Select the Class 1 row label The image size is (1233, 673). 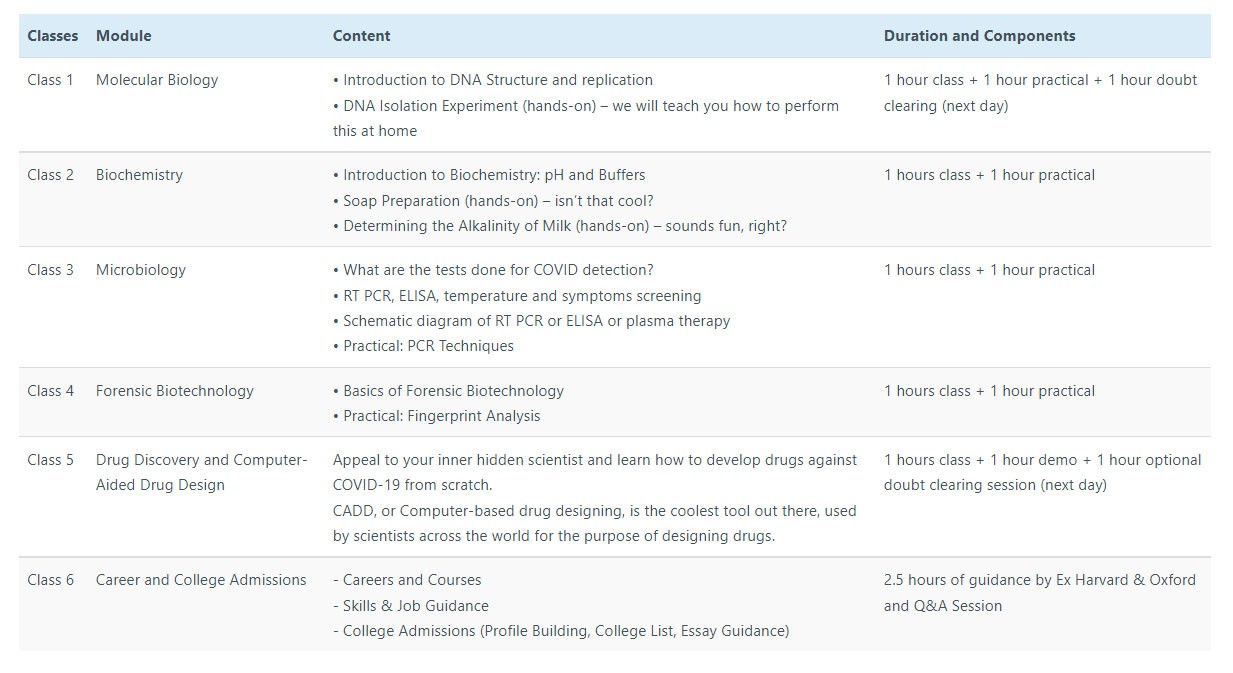point(50,80)
